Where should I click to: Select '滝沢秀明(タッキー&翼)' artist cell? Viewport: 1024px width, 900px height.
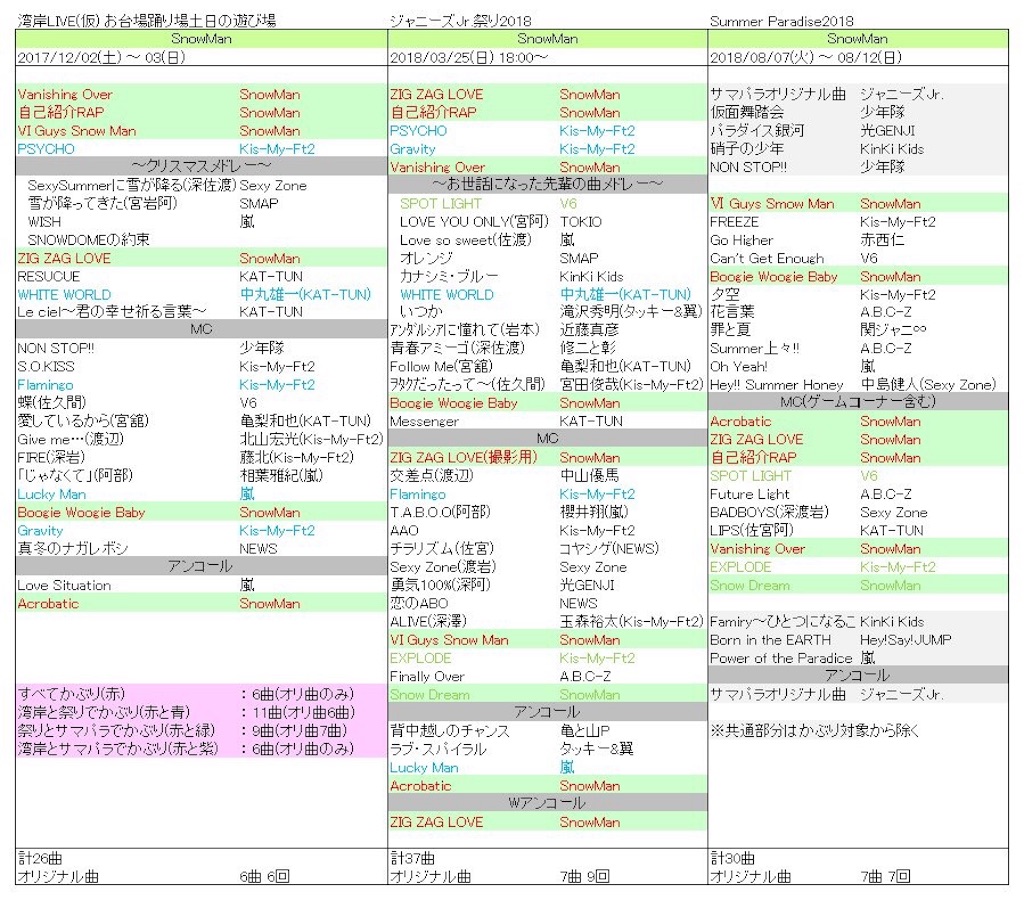(x=631, y=312)
